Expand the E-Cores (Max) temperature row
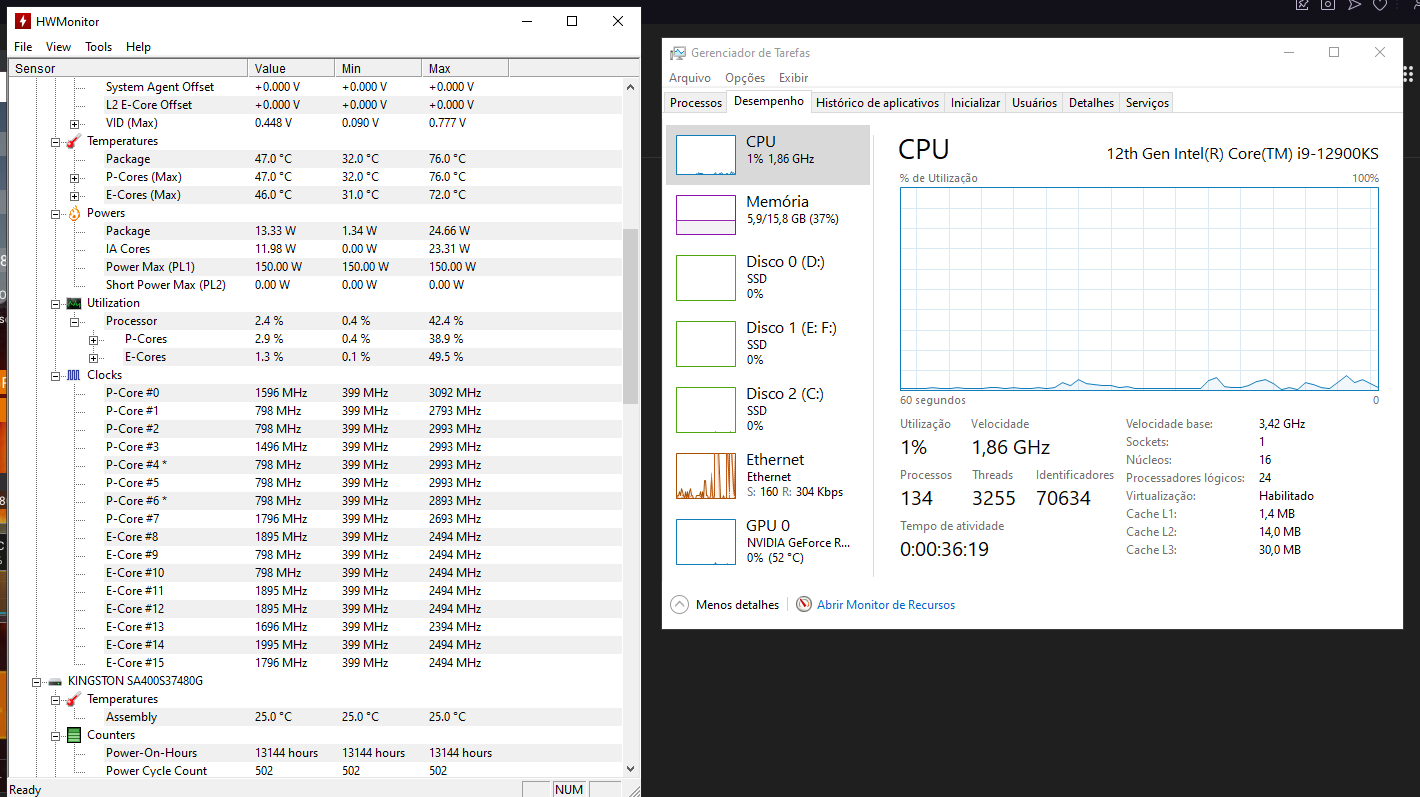Screen dimensions: 1420x797 pos(74,195)
